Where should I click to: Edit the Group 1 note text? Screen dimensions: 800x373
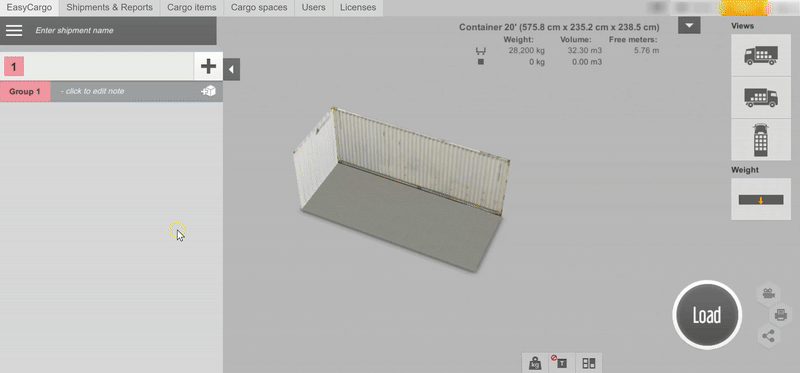tap(92, 91)
